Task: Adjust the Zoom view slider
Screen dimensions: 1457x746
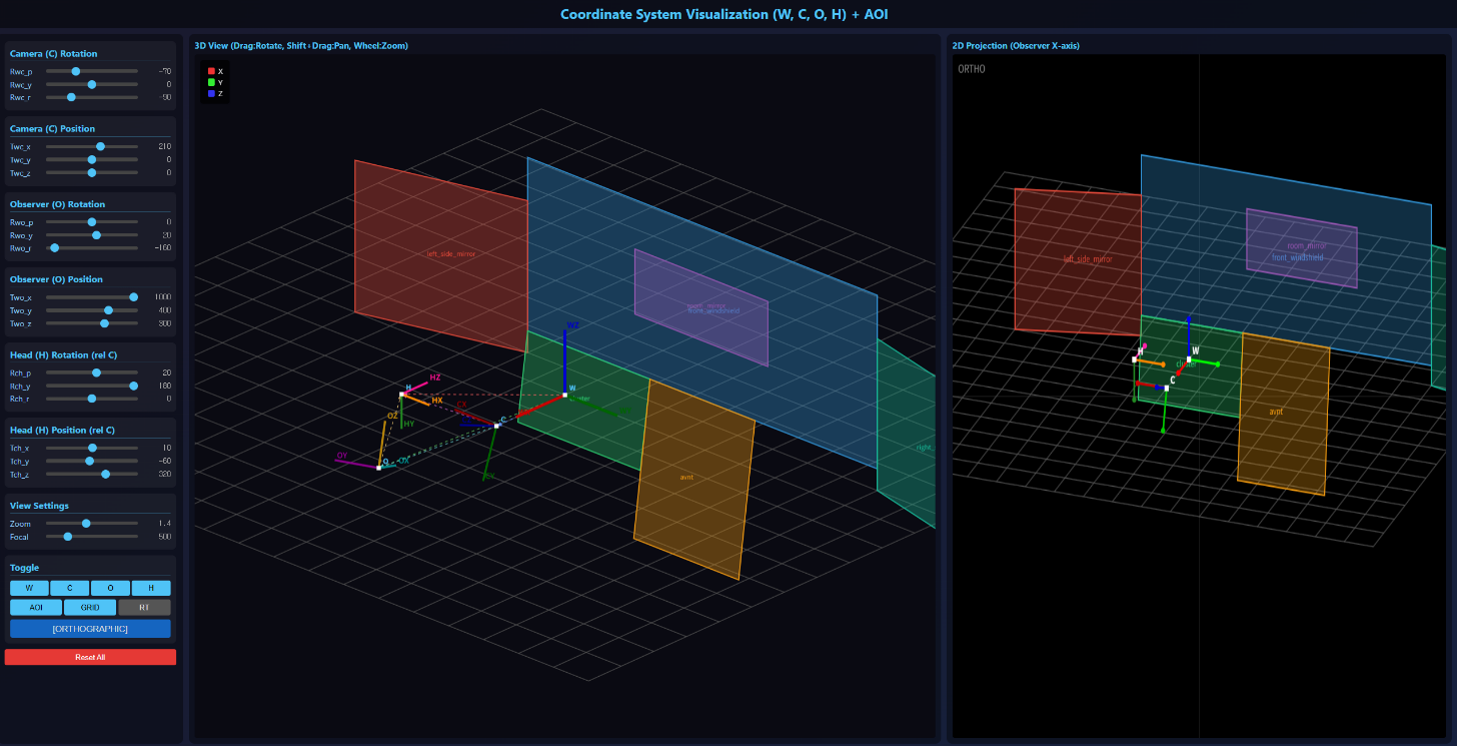Action: coord(92,523)
